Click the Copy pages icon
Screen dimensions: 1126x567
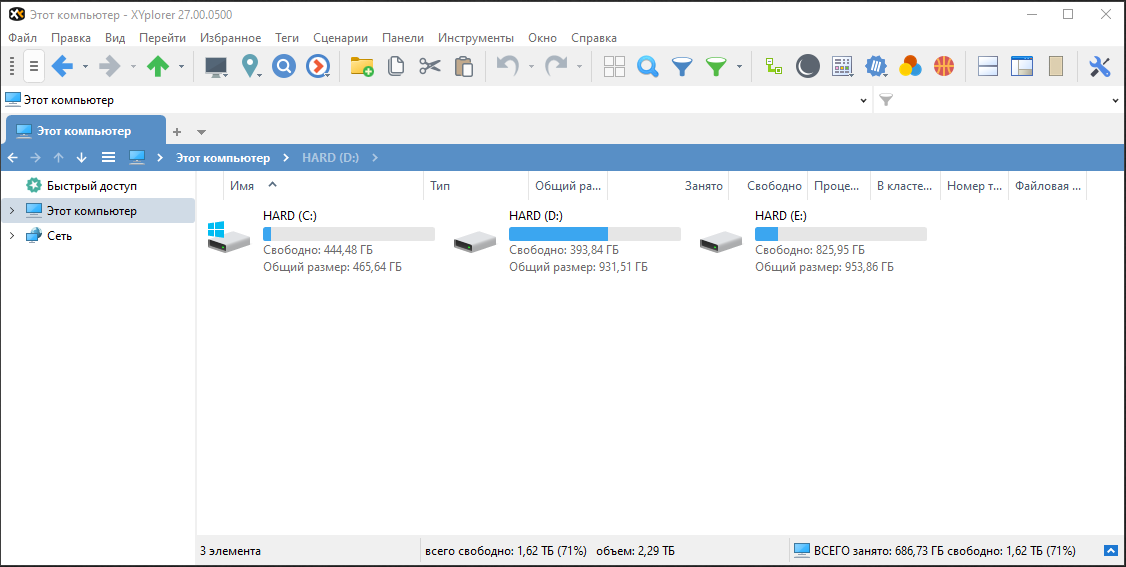pyautogui.click(x=396, y=67)
